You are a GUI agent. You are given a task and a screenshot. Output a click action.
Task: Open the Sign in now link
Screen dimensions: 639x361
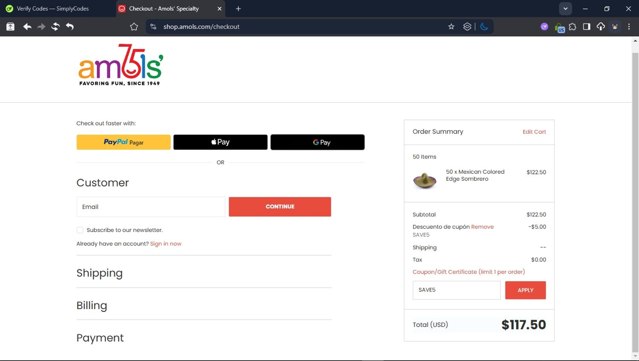[x=166, y=244]
